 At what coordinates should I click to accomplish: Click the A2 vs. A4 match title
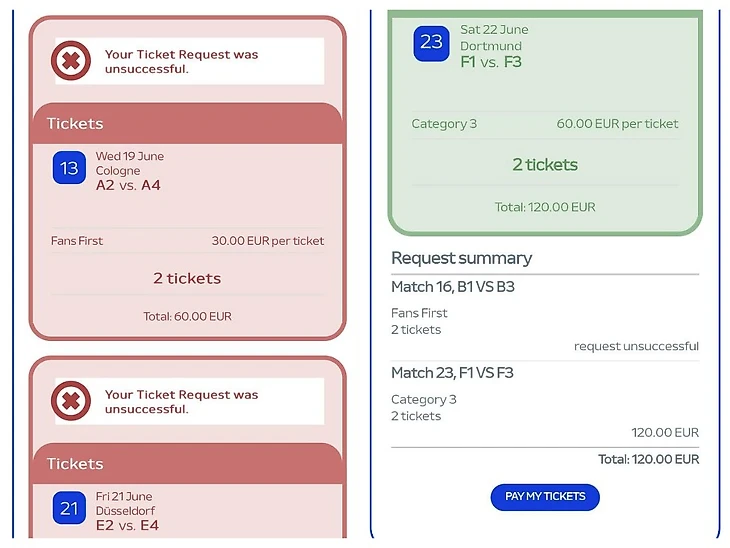pyautogui.click(x=128, y=185)
